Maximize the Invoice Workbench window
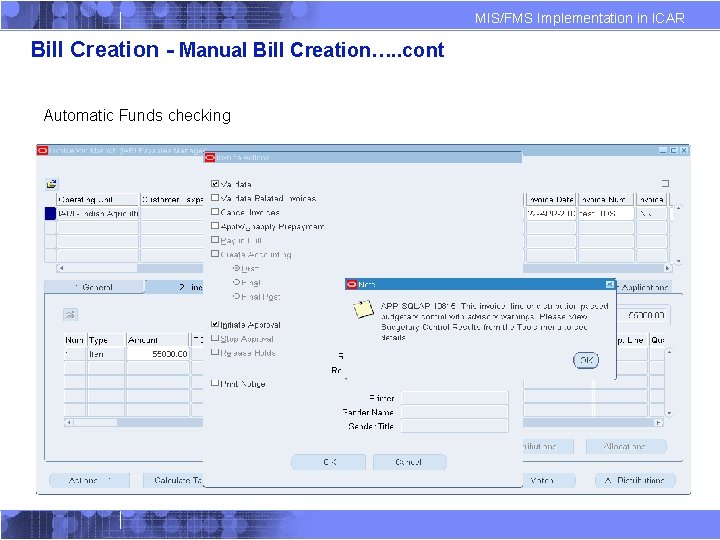Screen dimensions: 720x540 (674, 150)
